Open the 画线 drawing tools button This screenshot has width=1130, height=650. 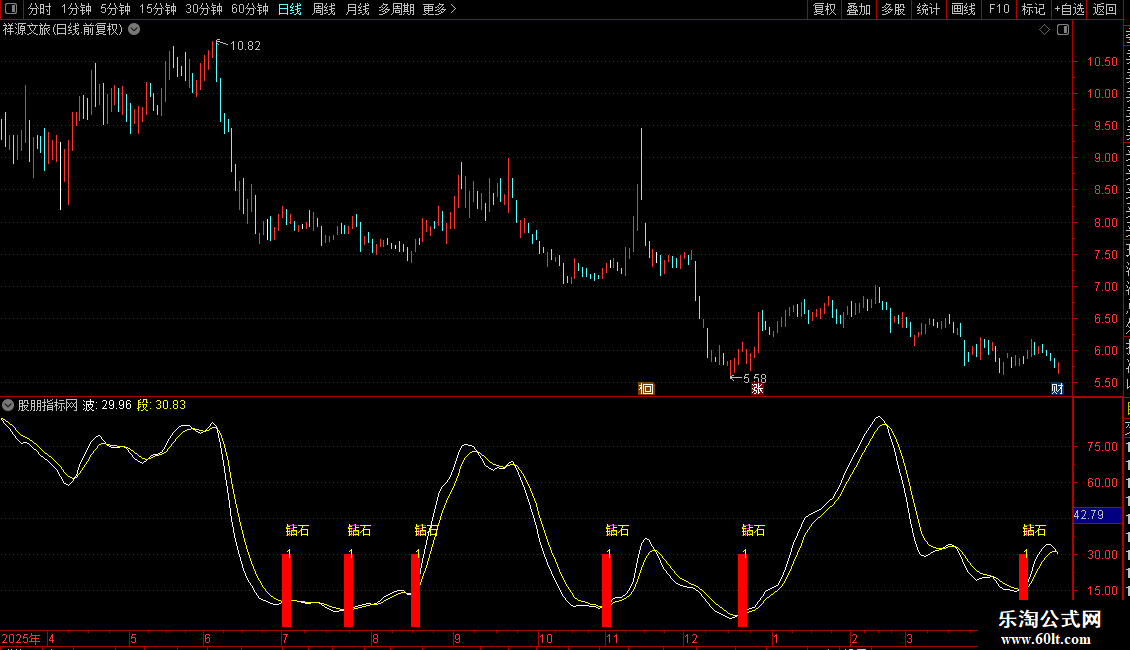[x=964, y=9]
